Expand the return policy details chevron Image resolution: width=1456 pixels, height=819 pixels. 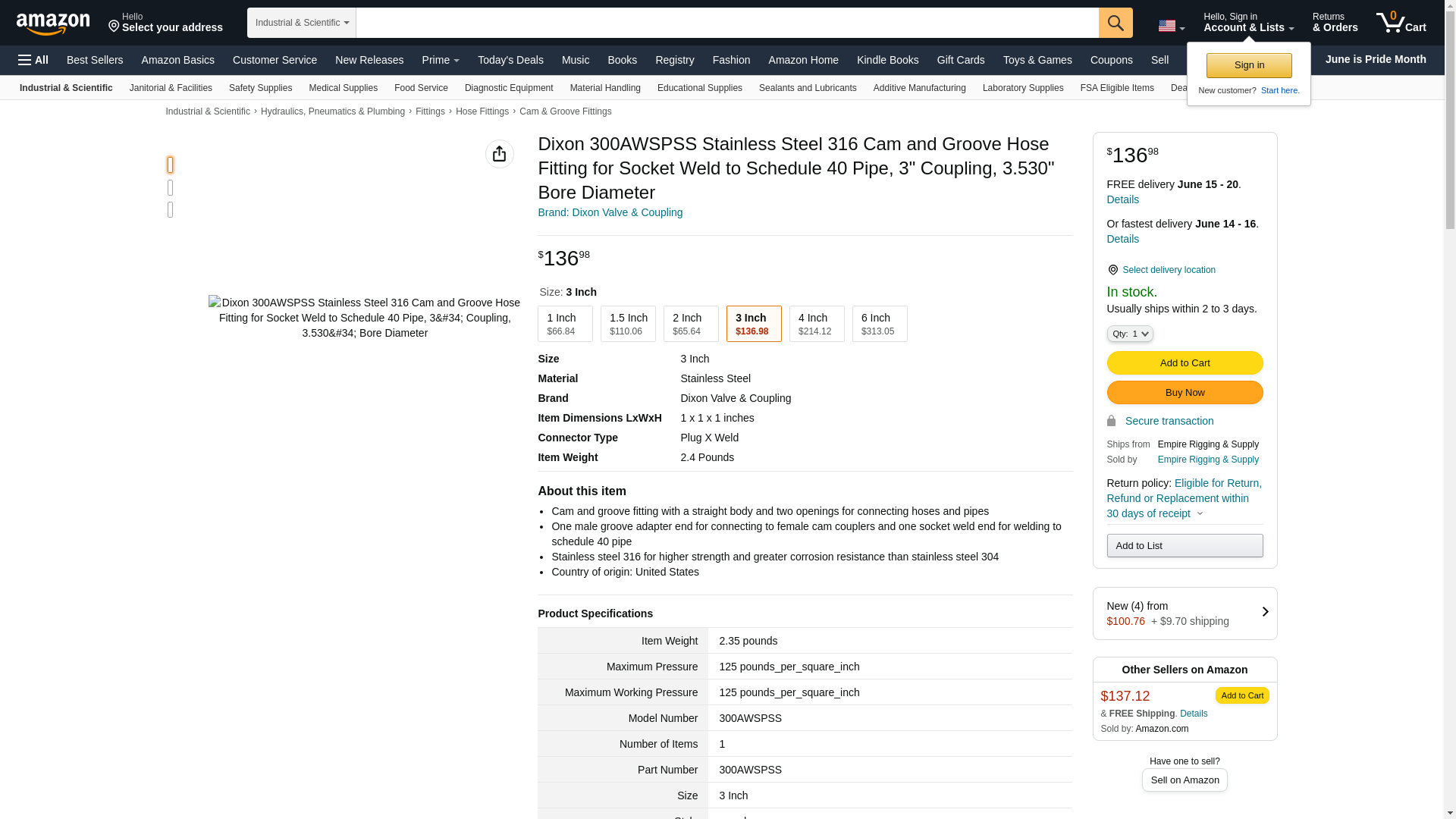tap(1200, 514)
